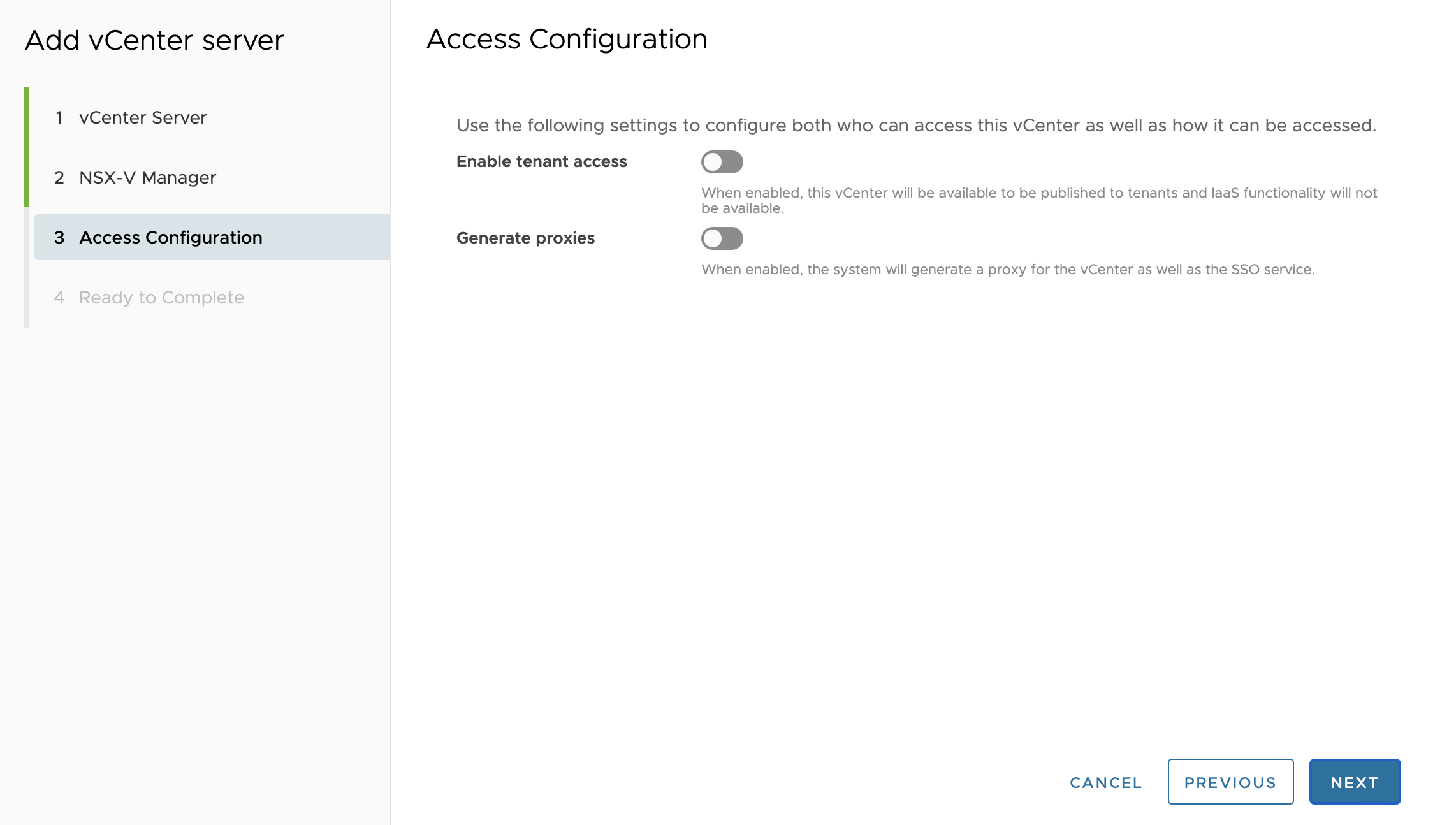
Task: Click the Generate proxies label
Action: [x=525, y=238]
